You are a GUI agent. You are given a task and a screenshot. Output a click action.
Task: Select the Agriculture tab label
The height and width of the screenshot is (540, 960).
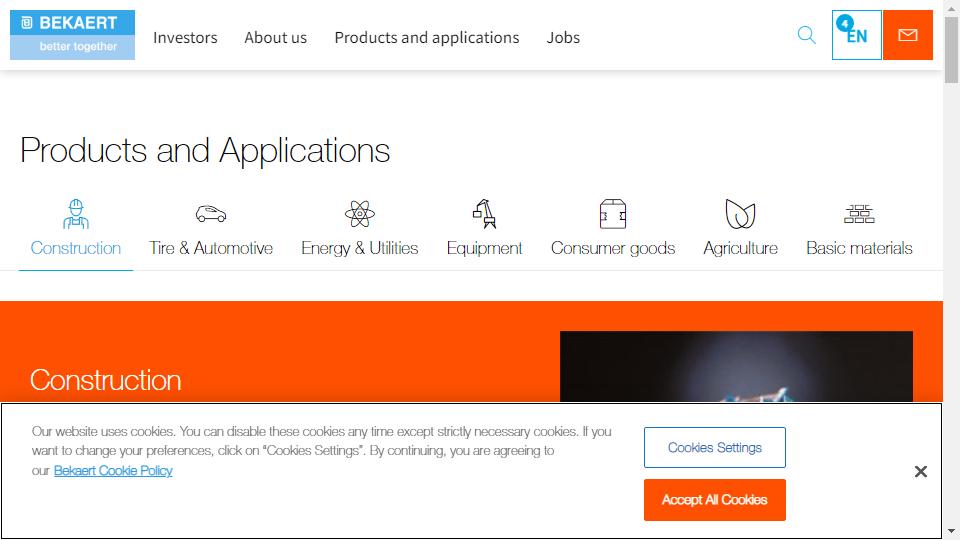click(740, 248)
